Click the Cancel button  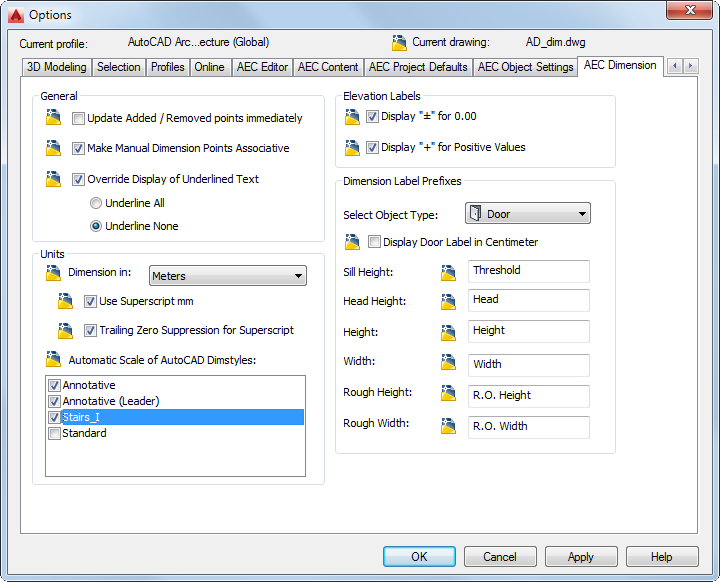(x=500, y=557)
